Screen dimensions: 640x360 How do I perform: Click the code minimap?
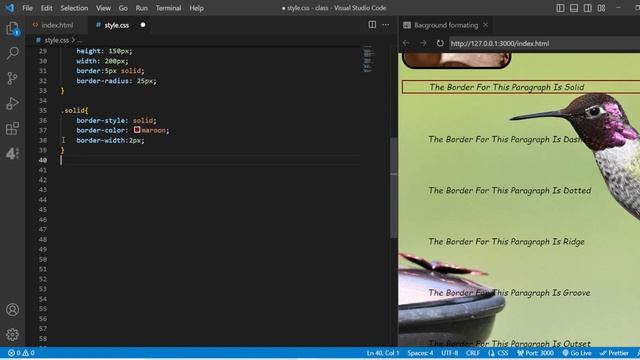click(368, 60)
